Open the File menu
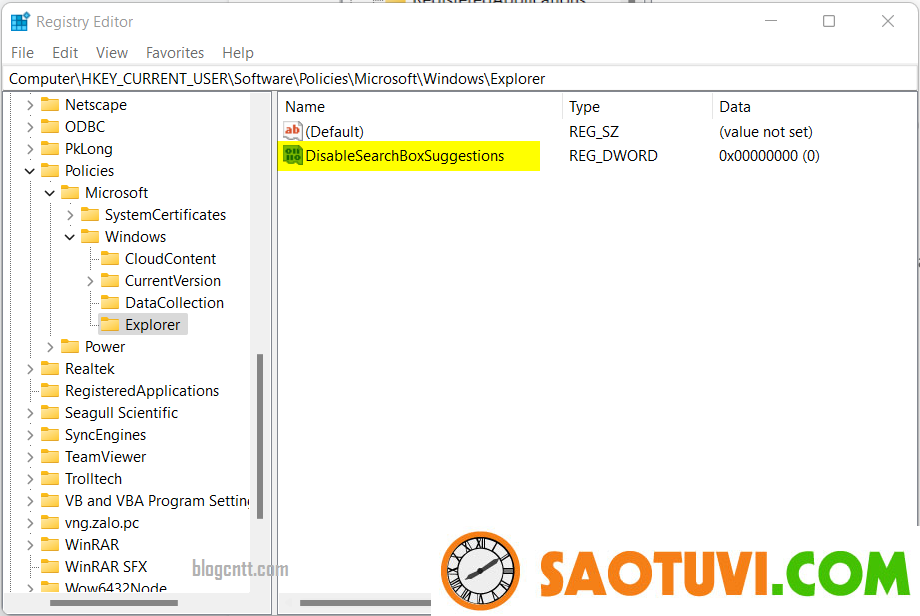 pos(22,53)
